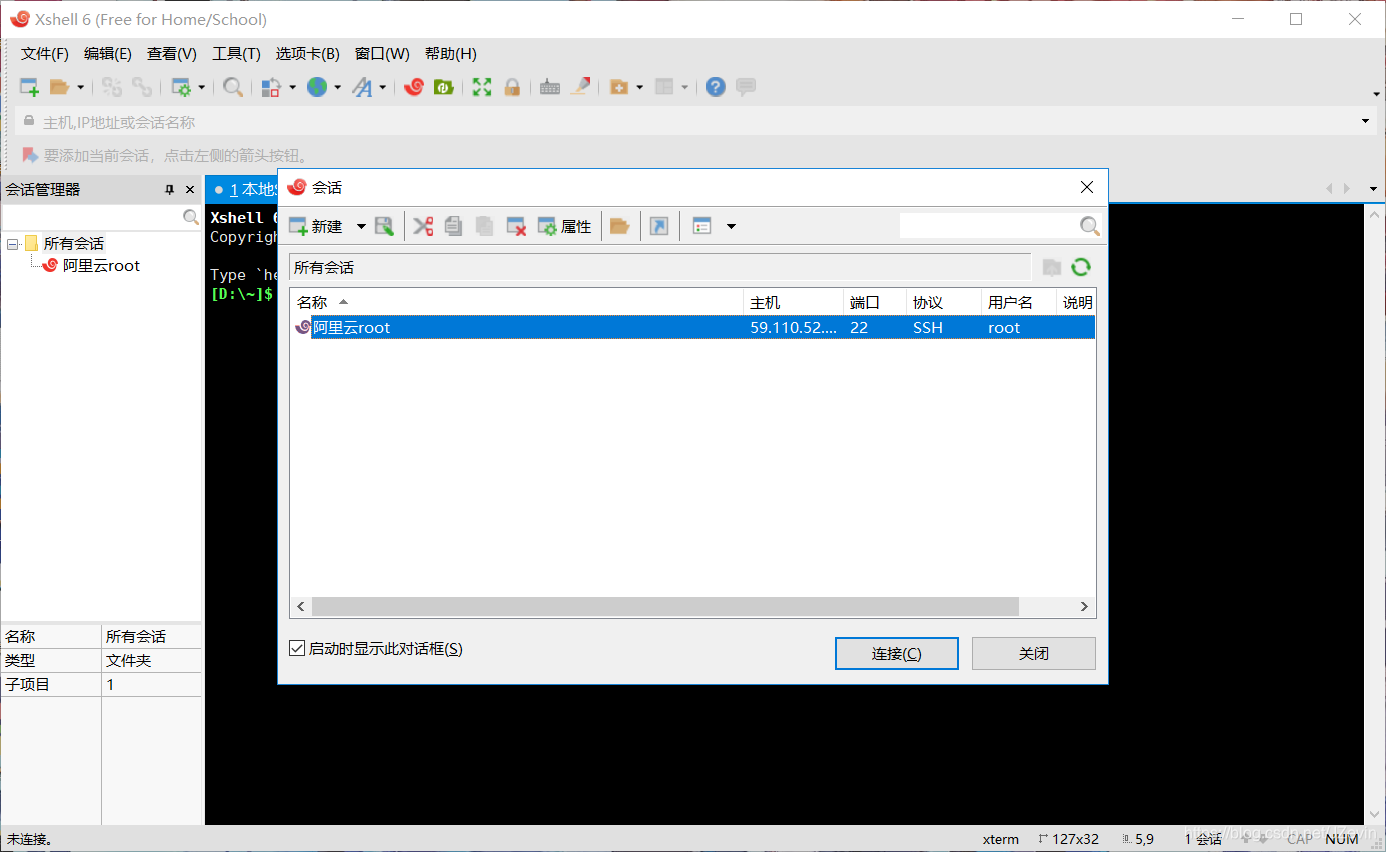Viewport: 1386px width, 852px height.
Task: Open the dropdown arrow next to 新建
Action: pyautogui.click(x=361, y=227)
